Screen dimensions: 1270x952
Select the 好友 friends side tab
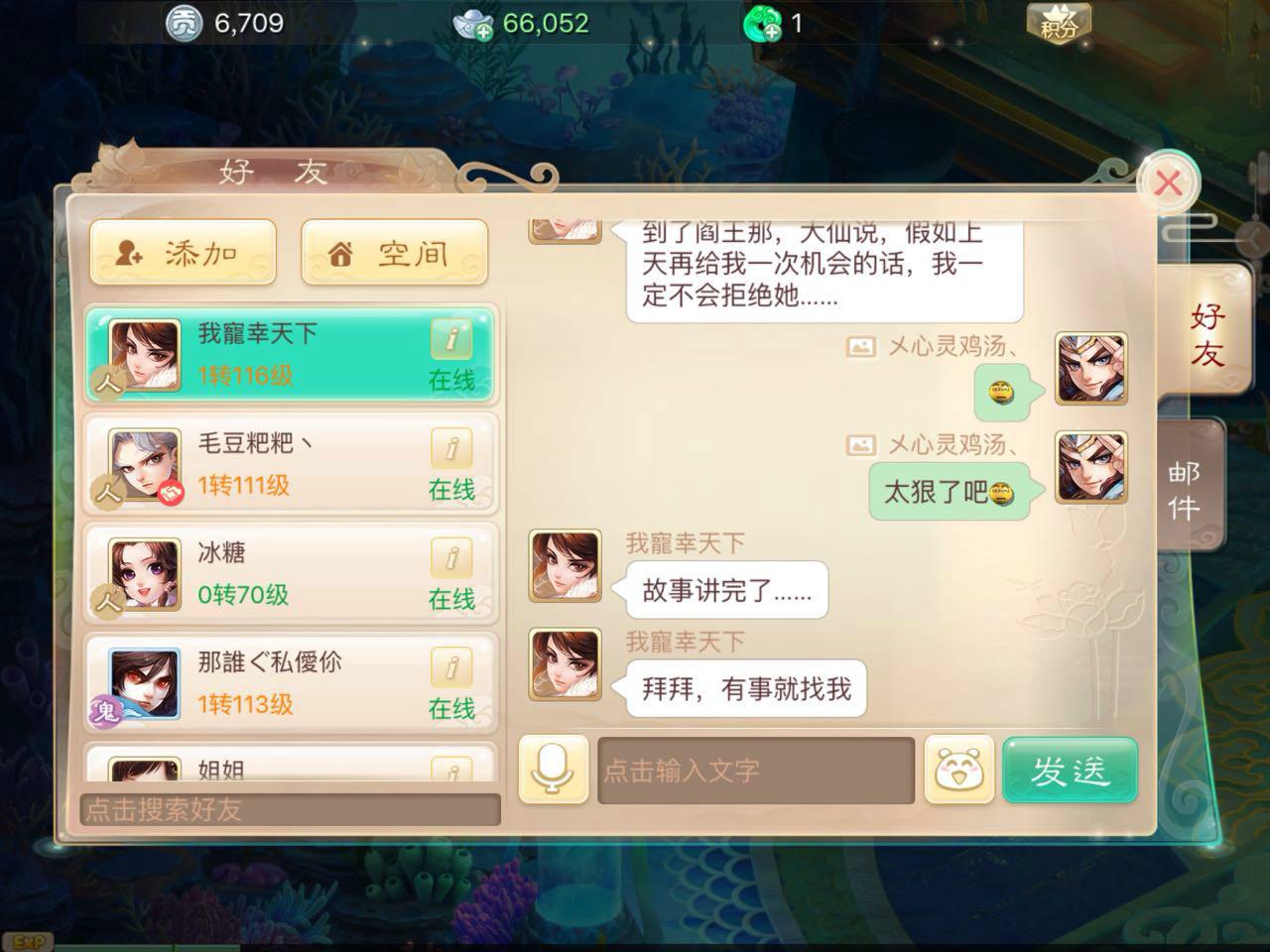[1205, 333]
